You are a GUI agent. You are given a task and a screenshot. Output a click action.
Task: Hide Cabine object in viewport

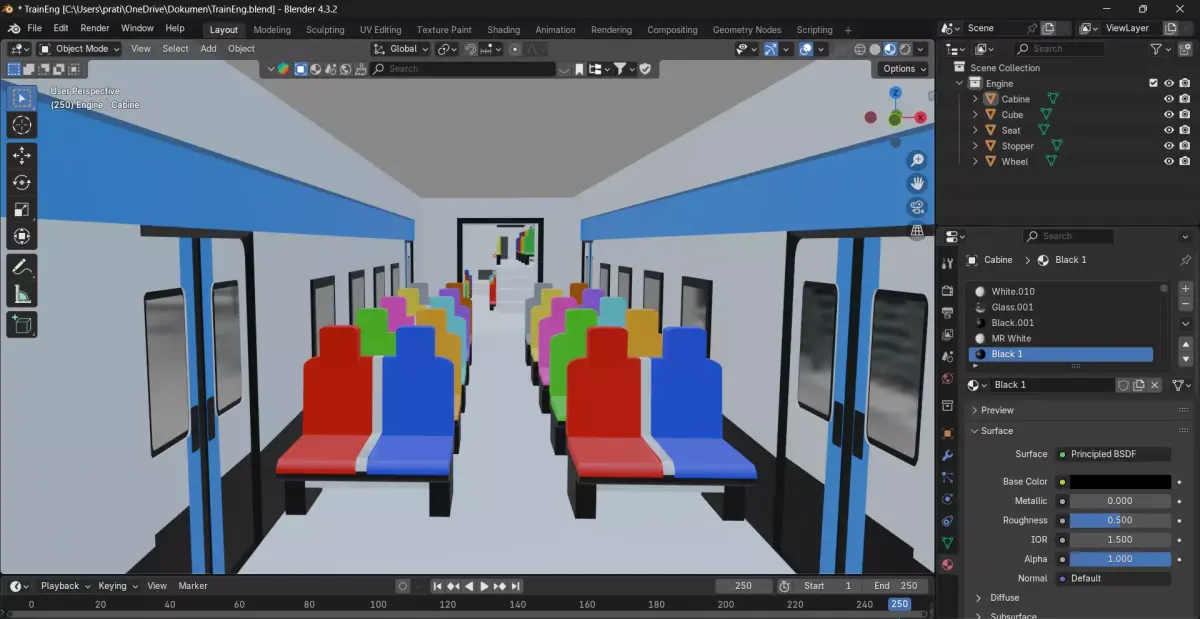point(1168,99)
